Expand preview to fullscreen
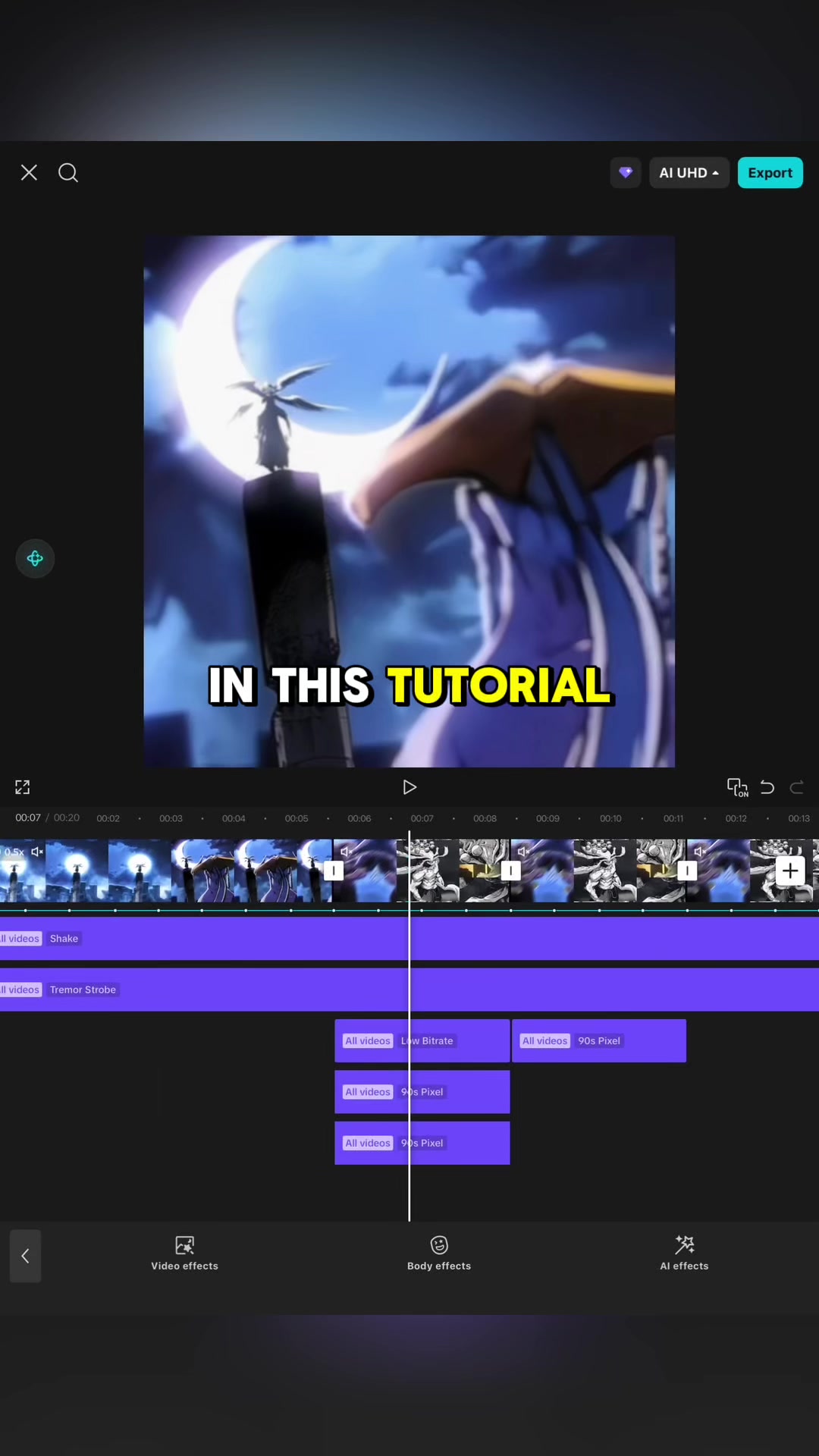This screenshot has height=1456, width=819. (x=23, y=787)
